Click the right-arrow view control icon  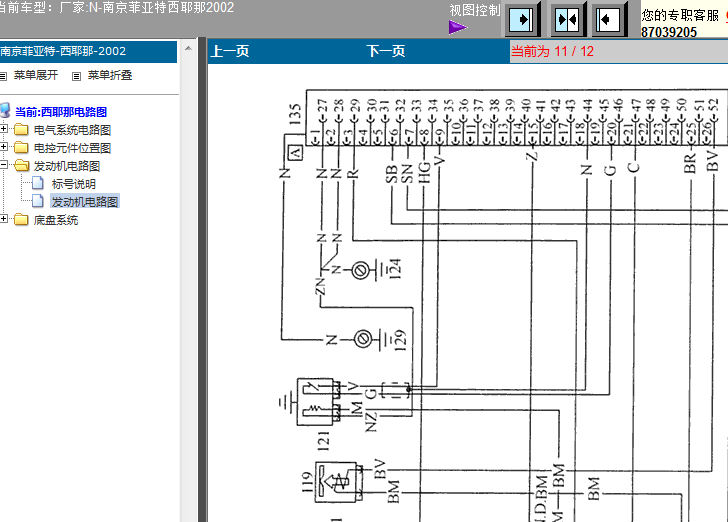click(x=522, y=20)
